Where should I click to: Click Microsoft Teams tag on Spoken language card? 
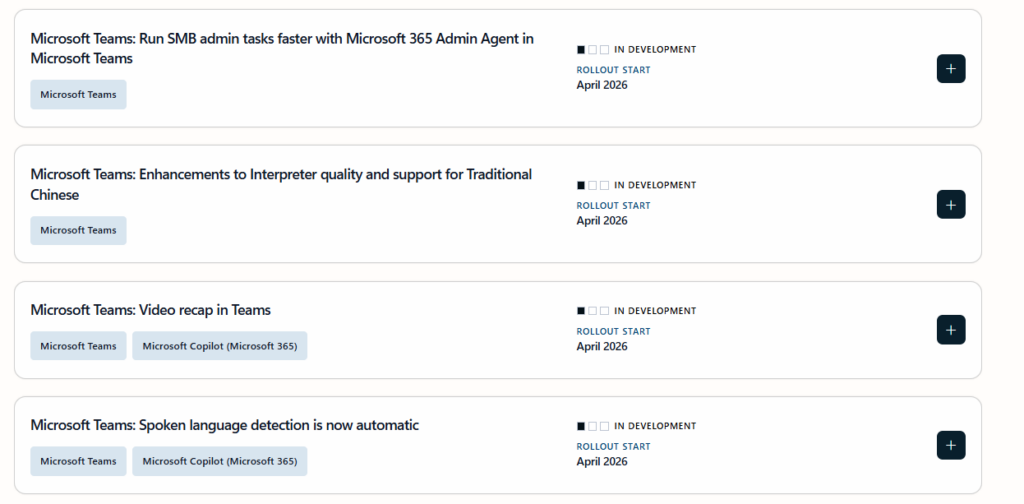[78, 461]
